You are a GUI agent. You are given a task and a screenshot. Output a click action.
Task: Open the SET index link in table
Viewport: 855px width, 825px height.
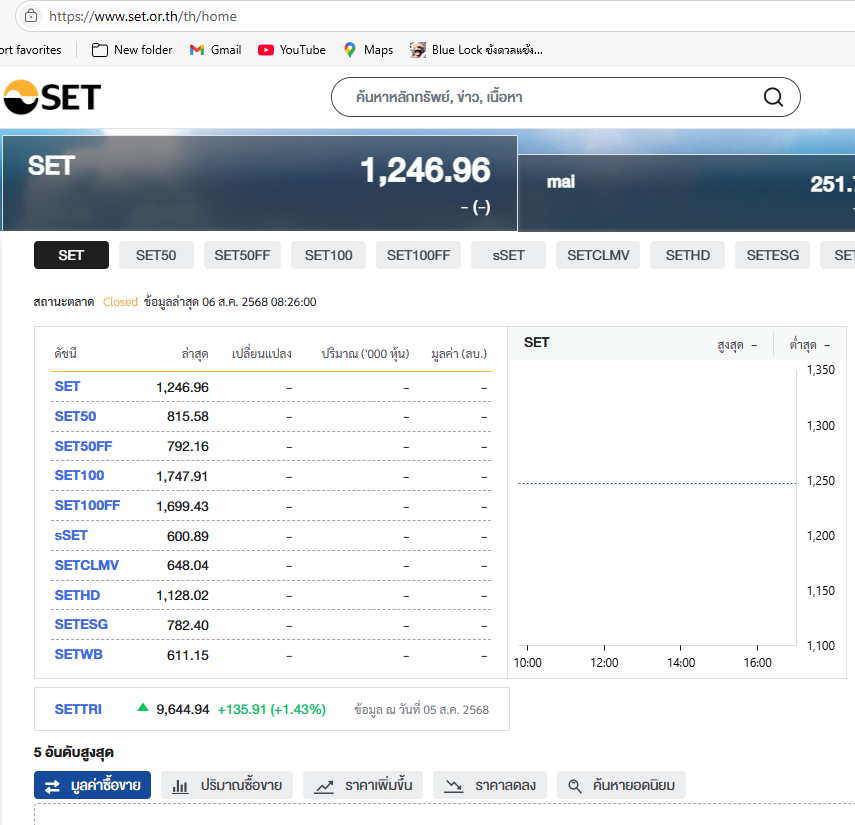pos(67,387)
